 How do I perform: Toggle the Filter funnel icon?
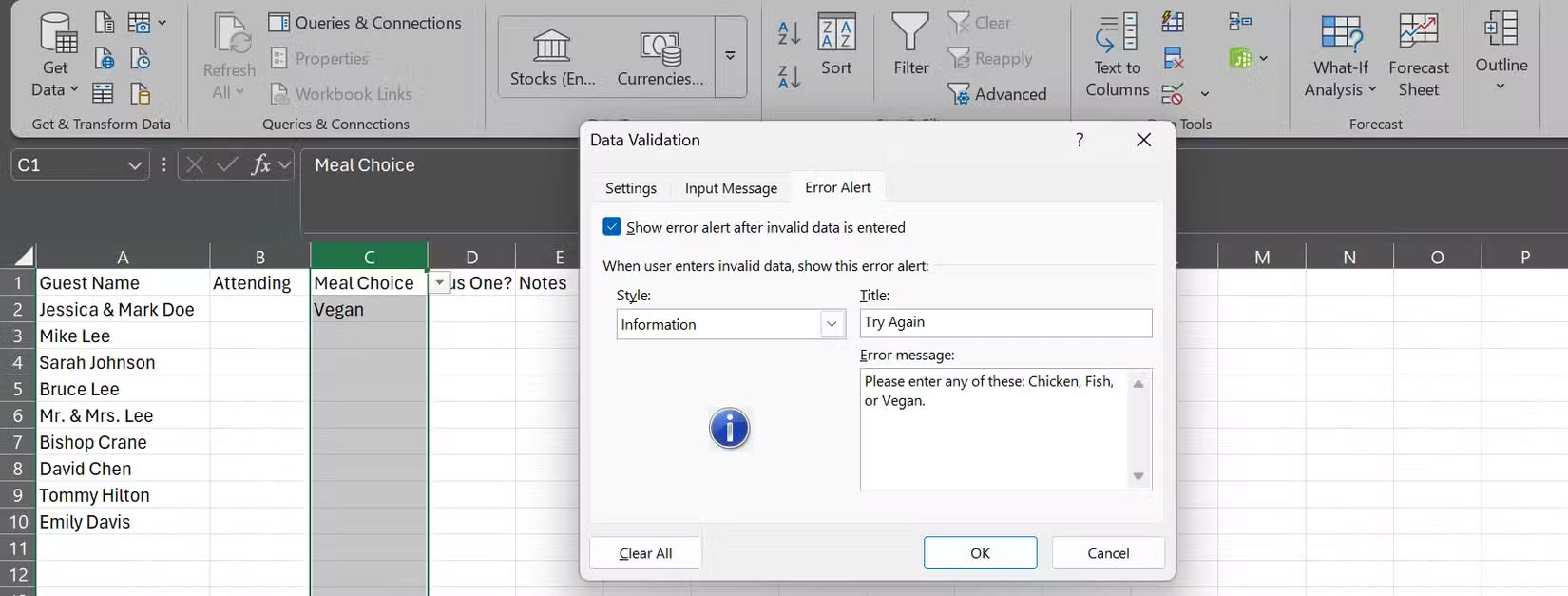(910, 46)
